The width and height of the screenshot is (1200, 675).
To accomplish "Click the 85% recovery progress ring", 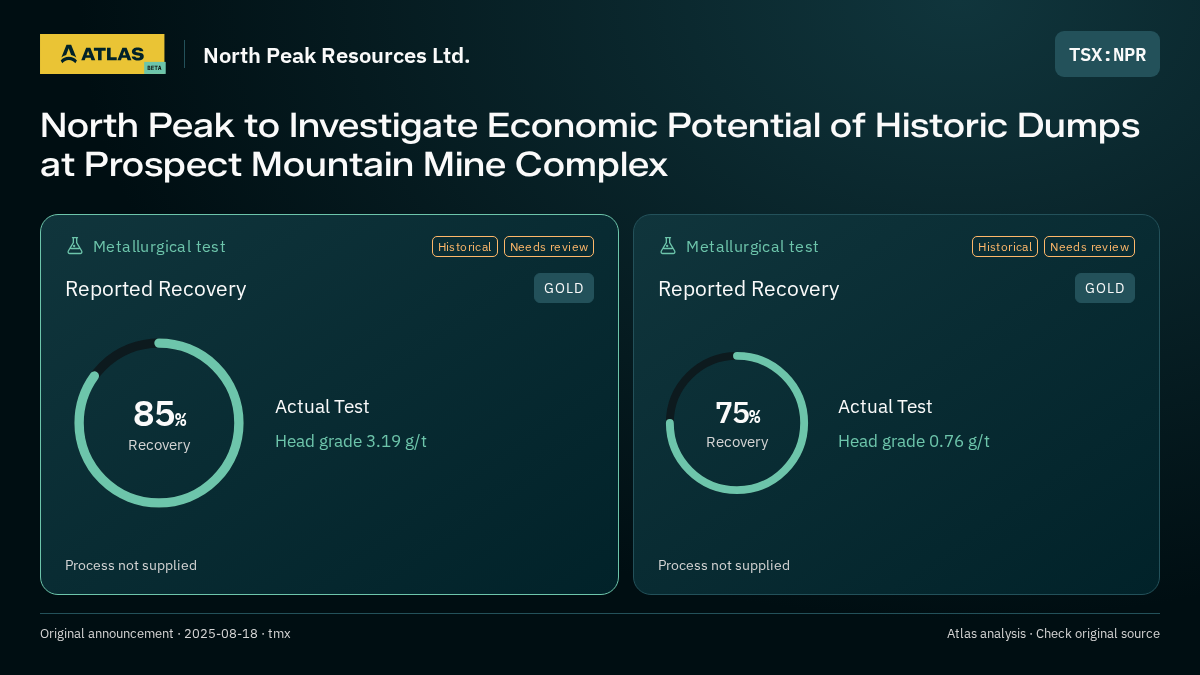I will point(159,423).
